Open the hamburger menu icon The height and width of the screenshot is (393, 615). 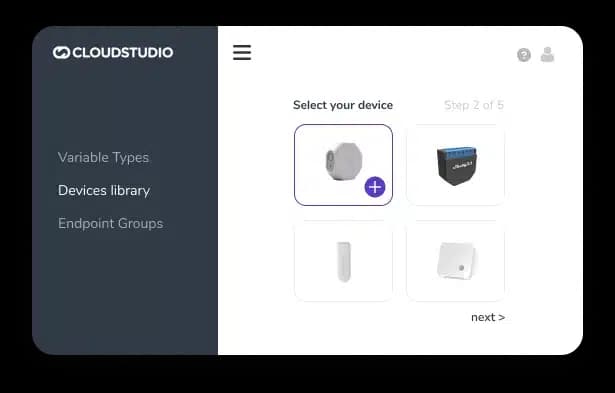click(242, 53)
